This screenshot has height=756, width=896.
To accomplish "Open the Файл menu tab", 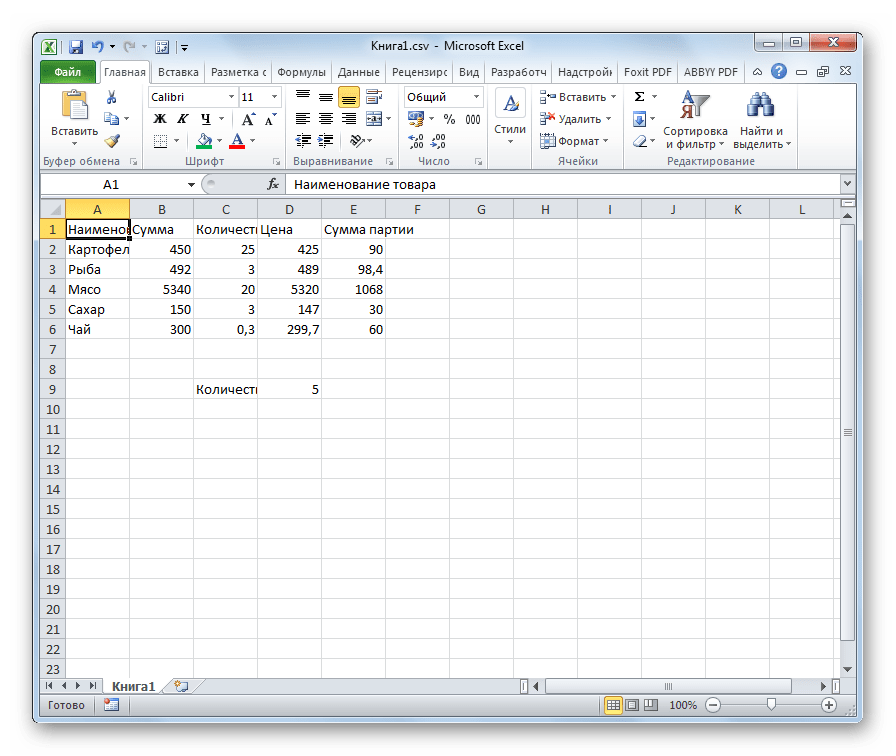I will (x=68, y=72).
